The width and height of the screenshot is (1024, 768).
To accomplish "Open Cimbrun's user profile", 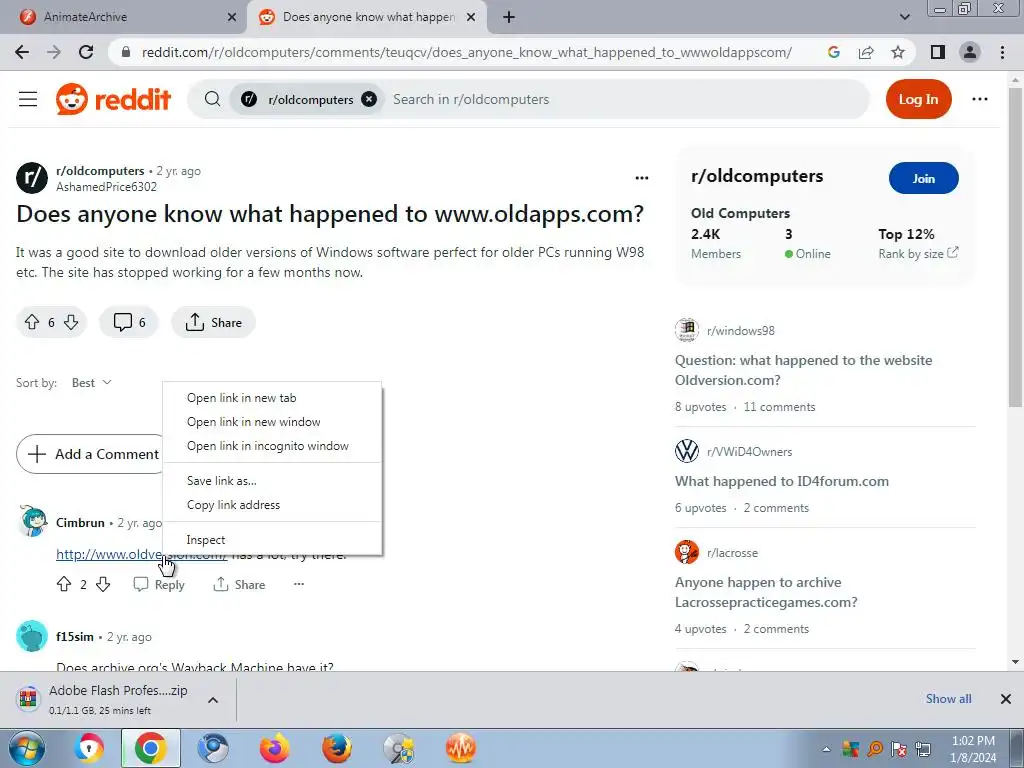I will [x=80, y=522].
